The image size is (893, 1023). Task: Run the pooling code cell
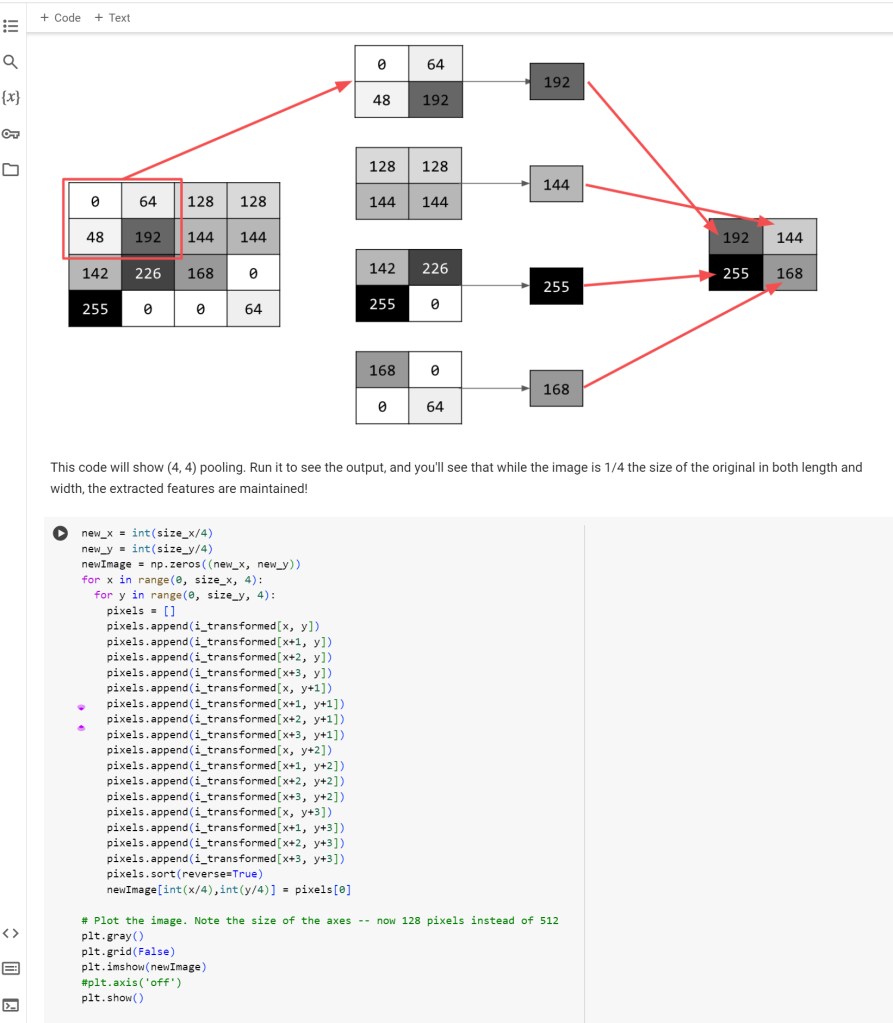[61, 534]
